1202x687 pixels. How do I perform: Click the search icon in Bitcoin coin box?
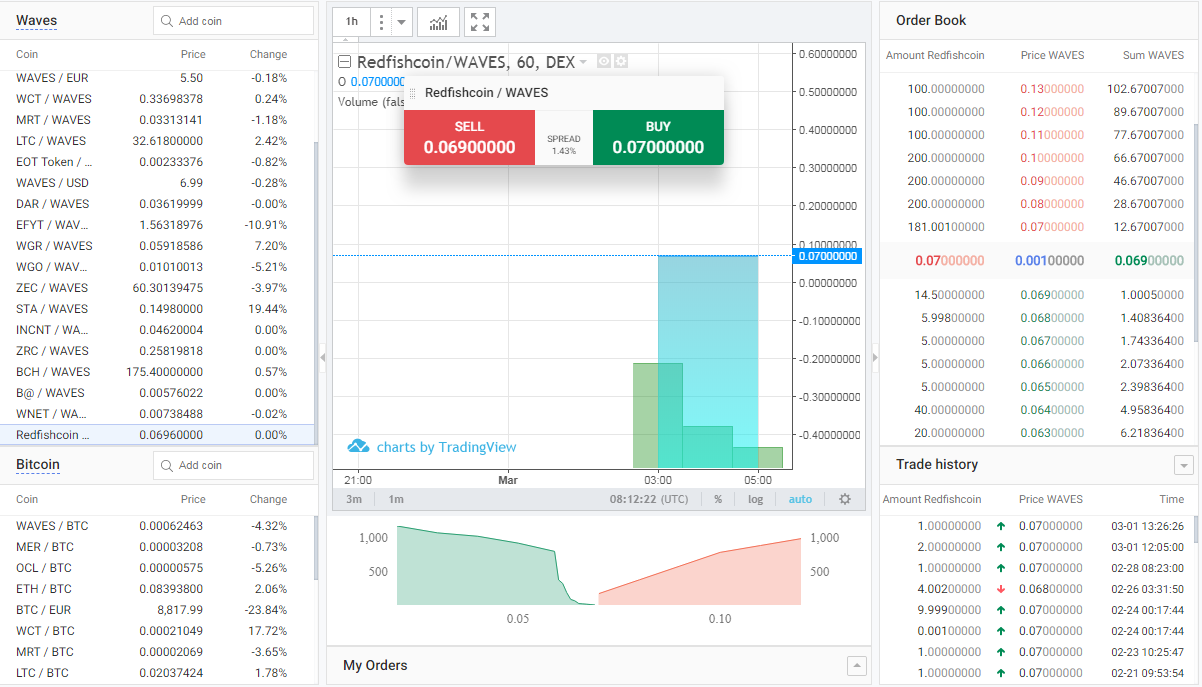(166, 465)
